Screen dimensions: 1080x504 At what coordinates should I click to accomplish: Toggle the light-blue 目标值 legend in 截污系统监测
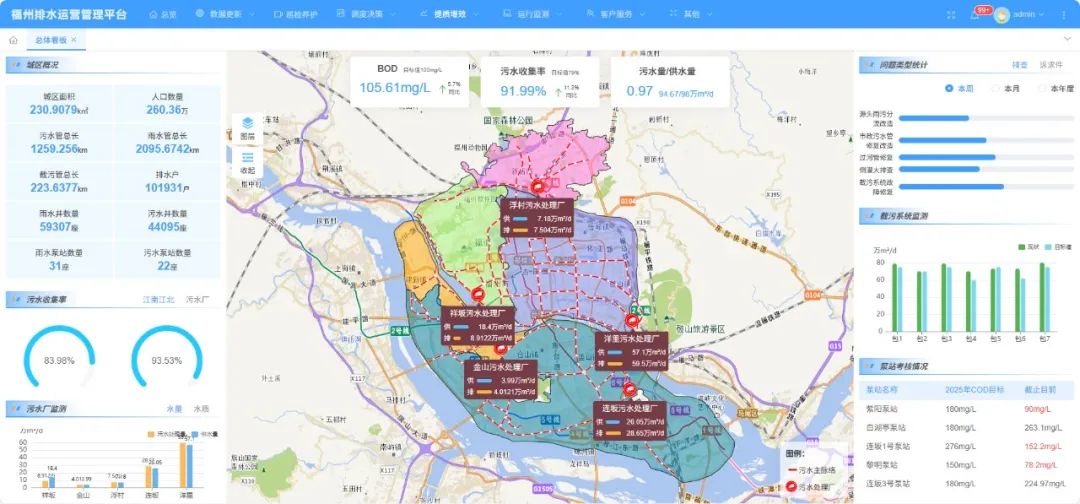pyautogui.click(x=1058, y=246)
